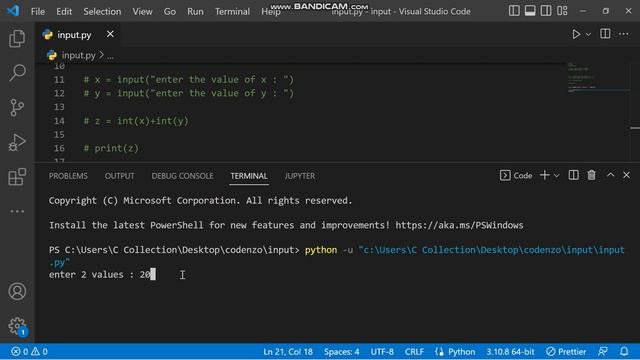Close the terminal panel

(x=627, y=175)
